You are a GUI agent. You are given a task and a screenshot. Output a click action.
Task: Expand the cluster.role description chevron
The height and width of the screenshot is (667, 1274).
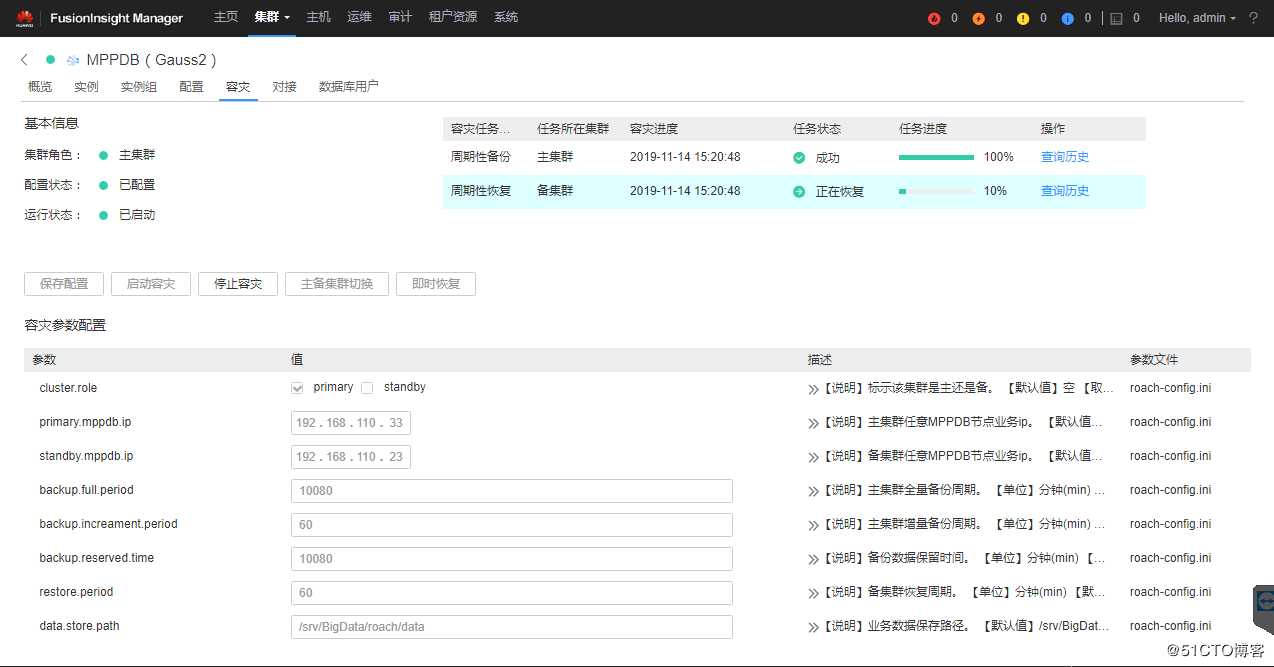pos(814,387)
